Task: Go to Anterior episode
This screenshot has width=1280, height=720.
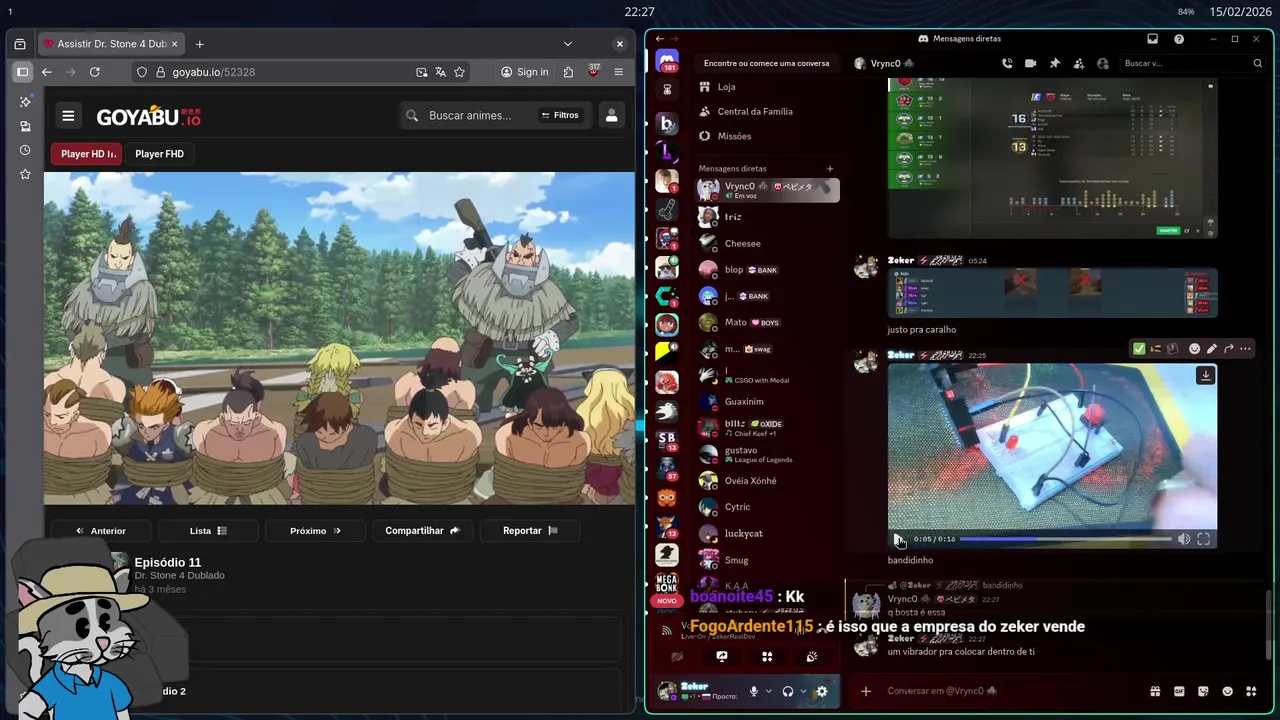Action: click(x=101, y=531)
